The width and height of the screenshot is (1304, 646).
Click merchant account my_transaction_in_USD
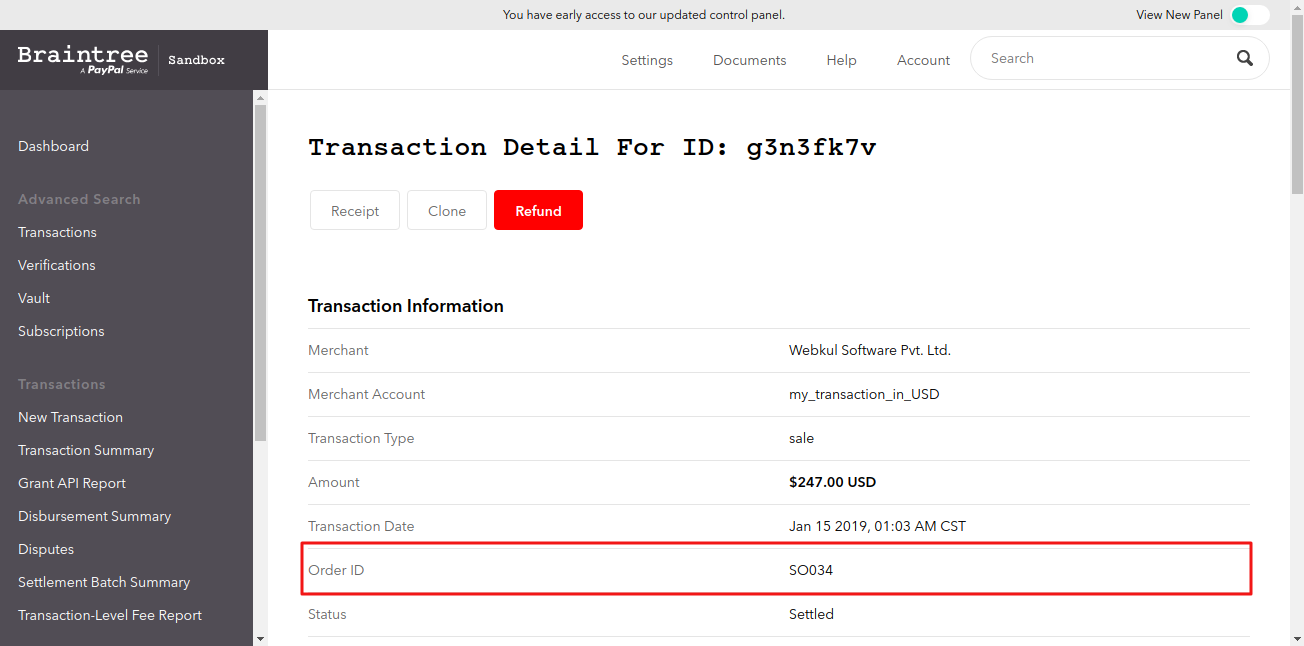864,394
